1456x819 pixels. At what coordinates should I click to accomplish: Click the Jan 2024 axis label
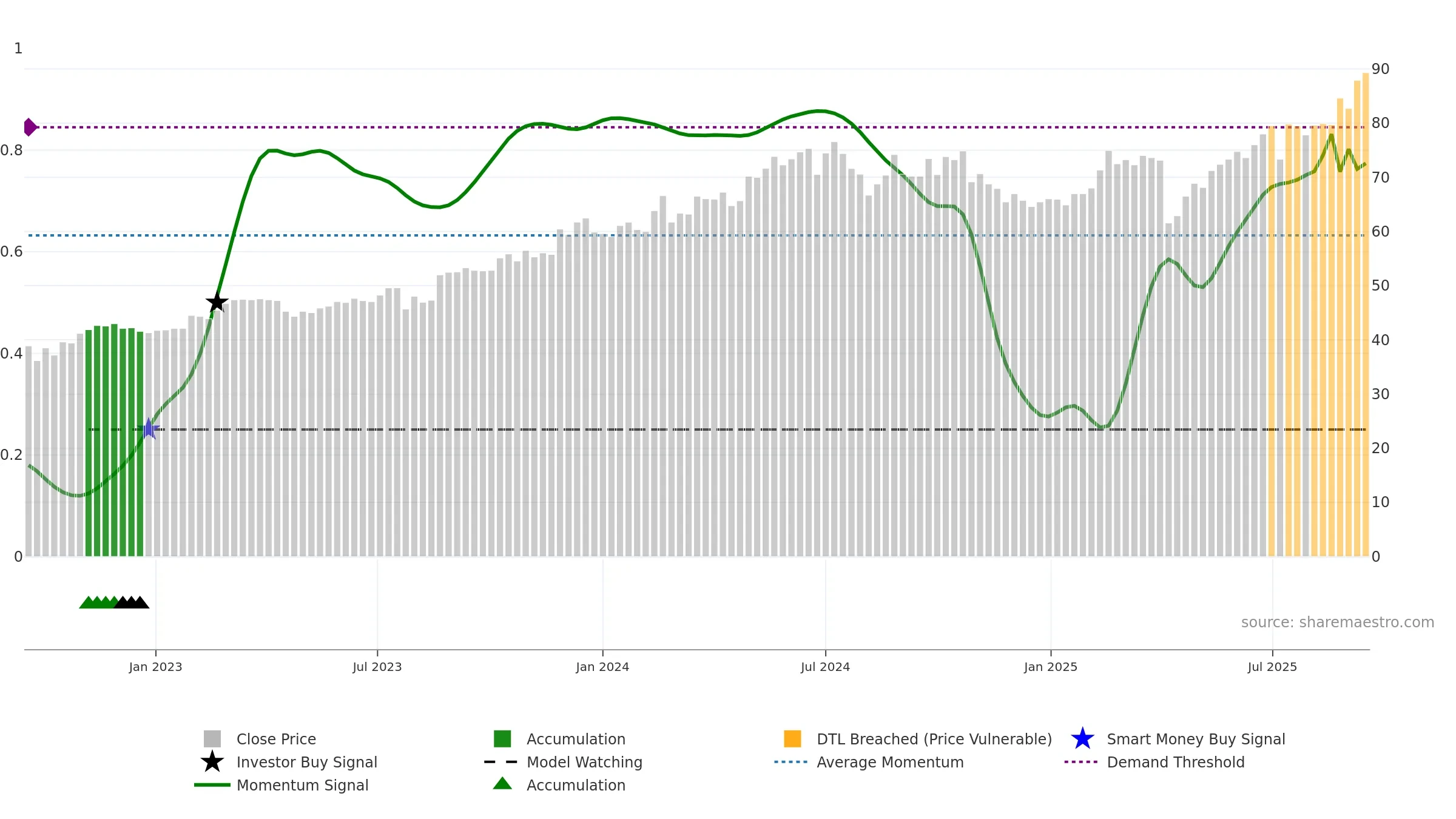(602, 667)
